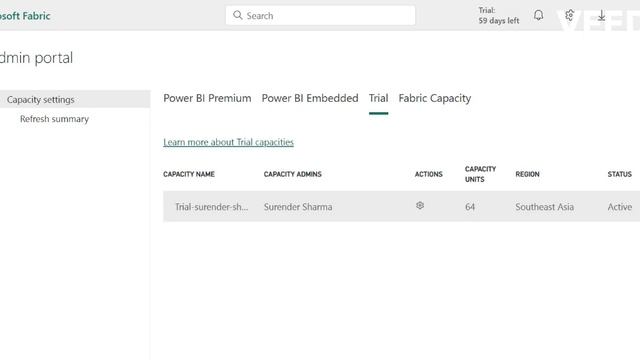The image size is (640, 360).
Task: Open the Trial-surender-sh... capacity name
Action: (x=211, y=207)
